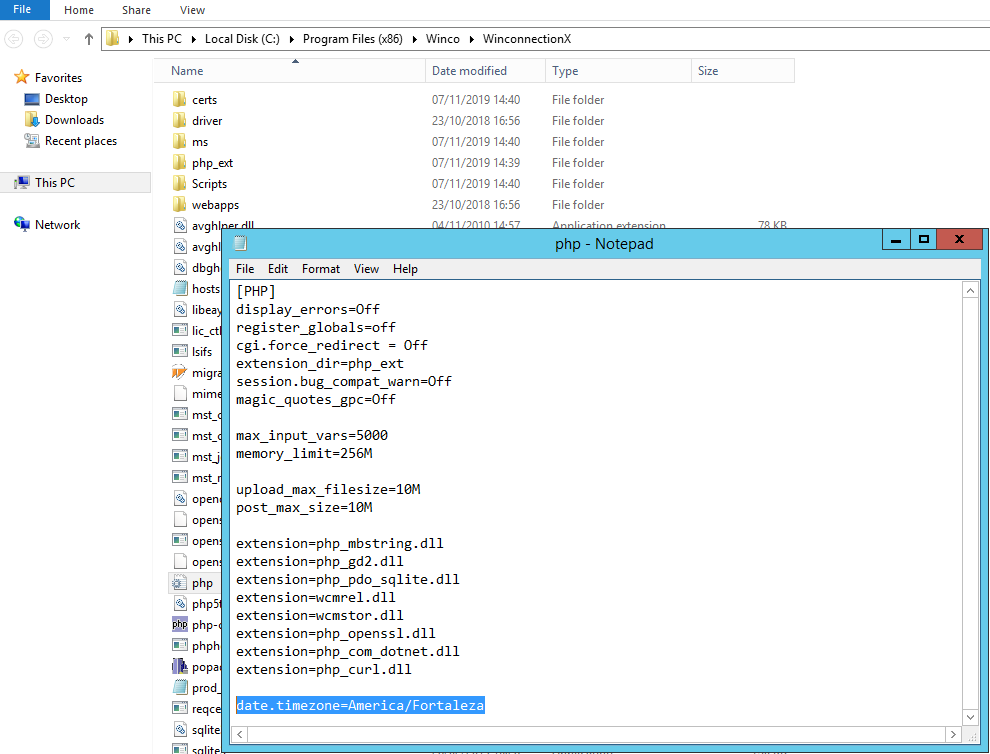Click the Forward arrow in Explorer
This screenshot has width=990, height=754.
tap(43, 39)
